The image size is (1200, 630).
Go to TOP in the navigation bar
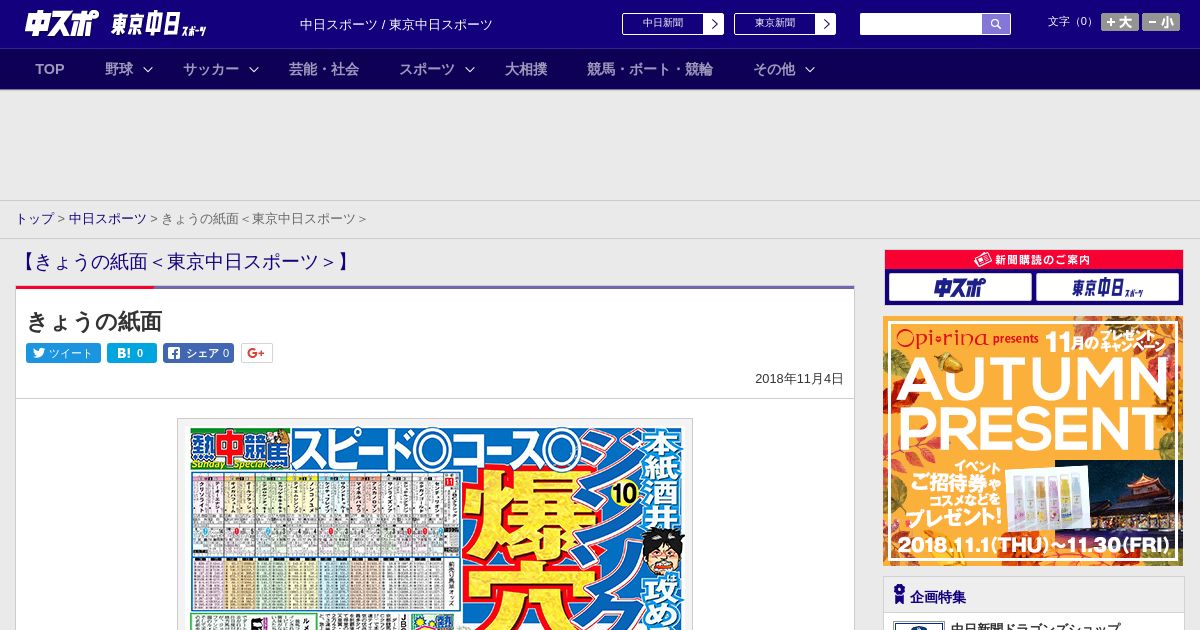coord(50,69)
